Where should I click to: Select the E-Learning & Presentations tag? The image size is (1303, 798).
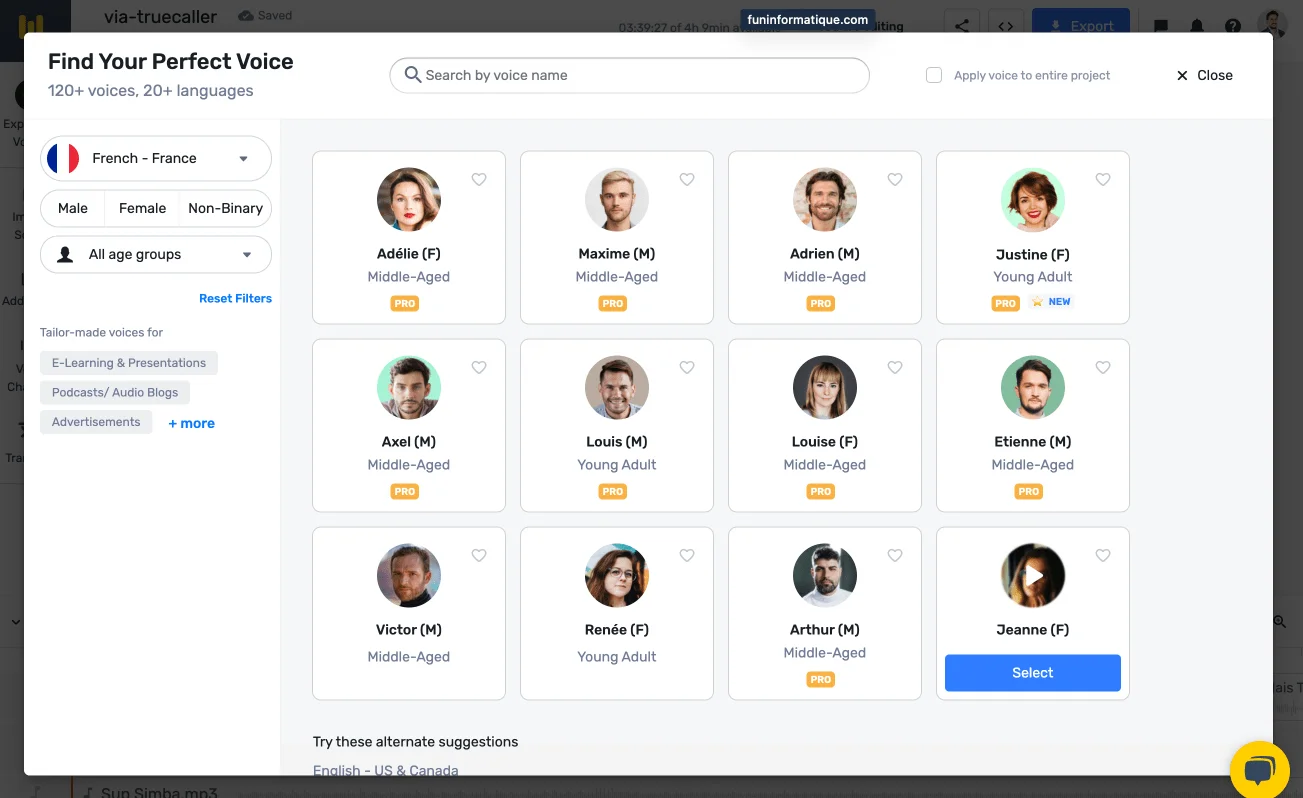129,363
